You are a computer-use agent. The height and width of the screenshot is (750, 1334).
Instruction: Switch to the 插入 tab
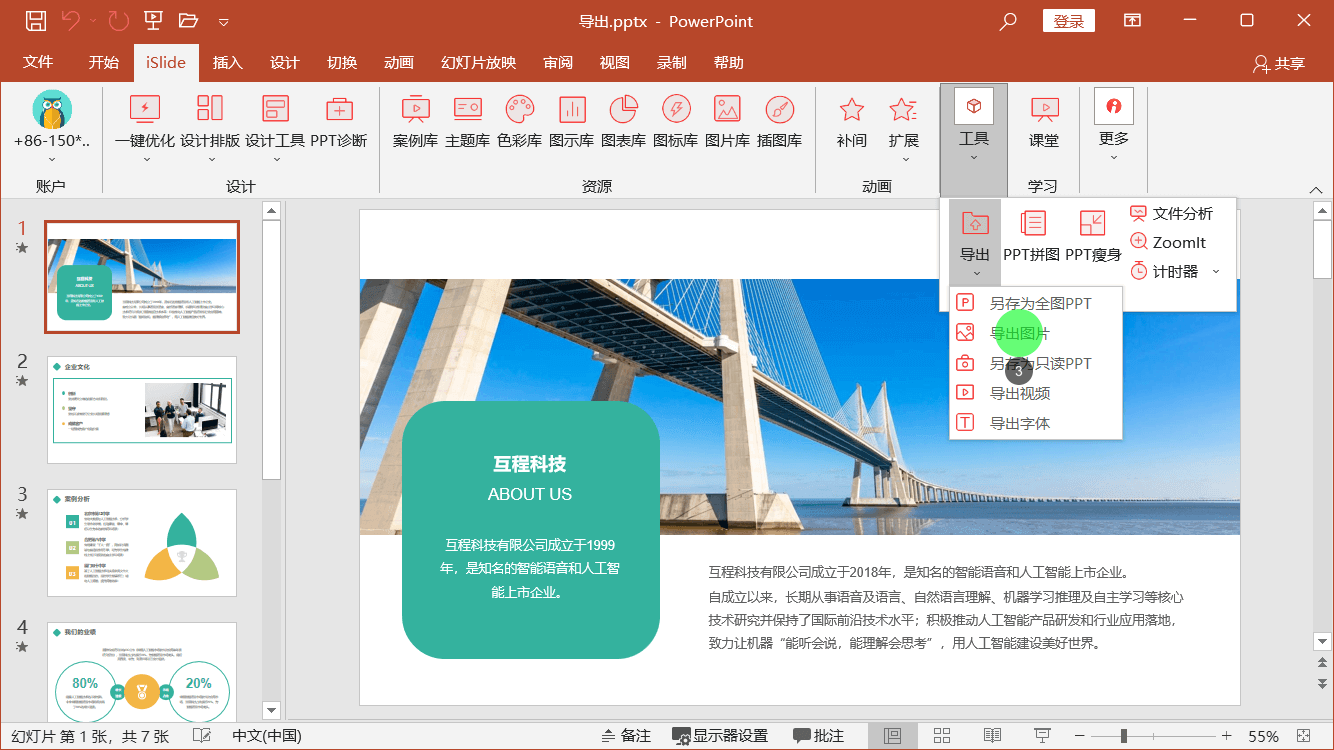[228, 62]
